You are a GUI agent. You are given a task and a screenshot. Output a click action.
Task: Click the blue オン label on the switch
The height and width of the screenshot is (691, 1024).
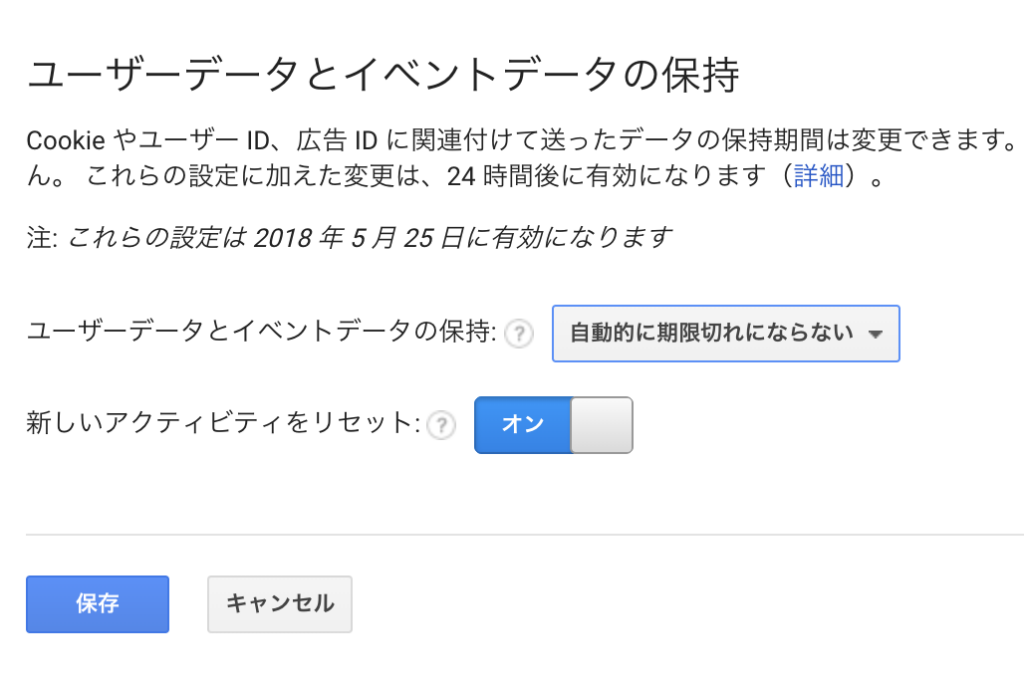coord(522,425)
